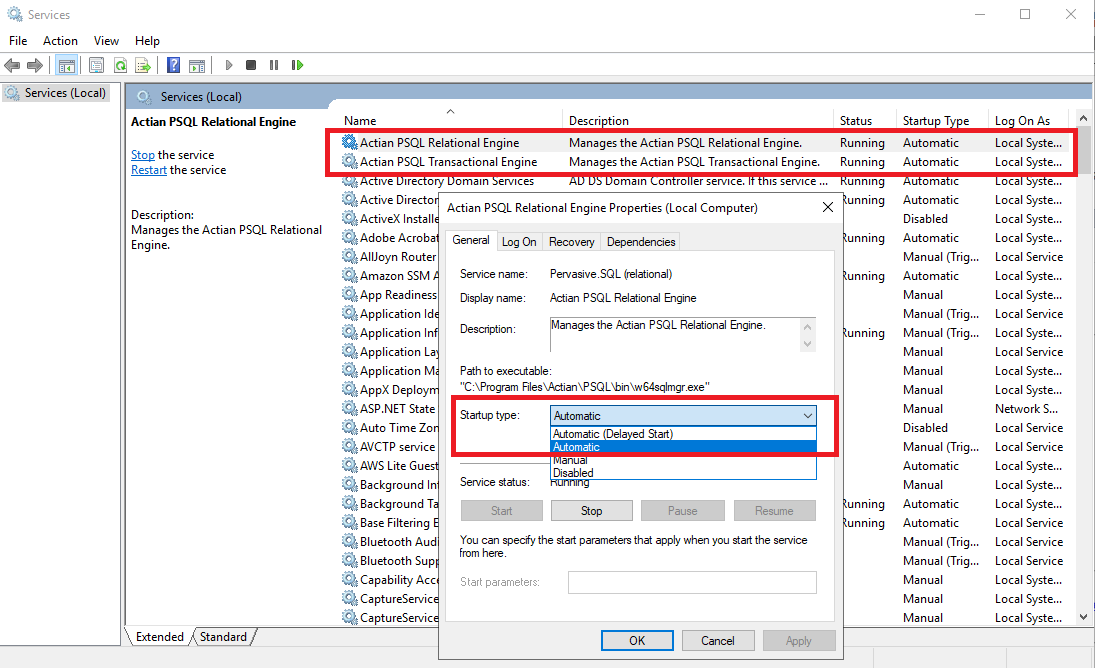Open the Action menu
The width and height of the screenshot is (1095, 668).
[60, 40]
